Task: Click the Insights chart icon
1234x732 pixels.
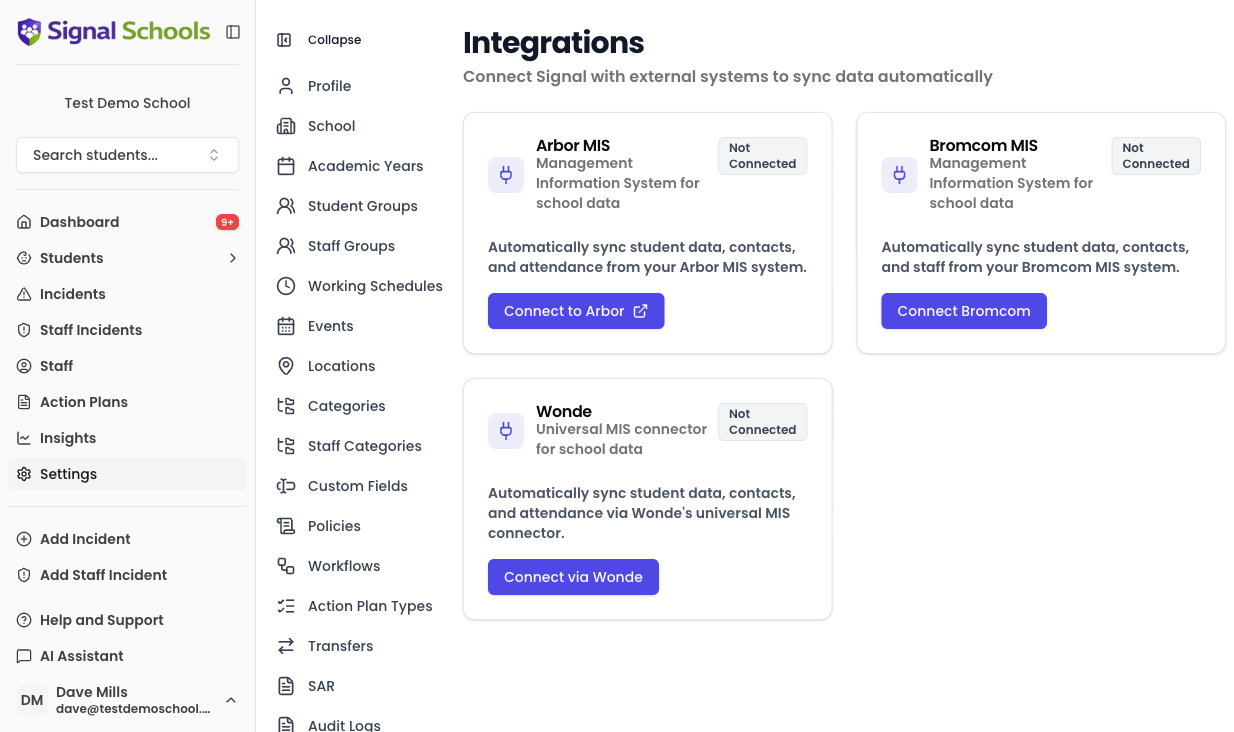Action: (x=24, y=438)
